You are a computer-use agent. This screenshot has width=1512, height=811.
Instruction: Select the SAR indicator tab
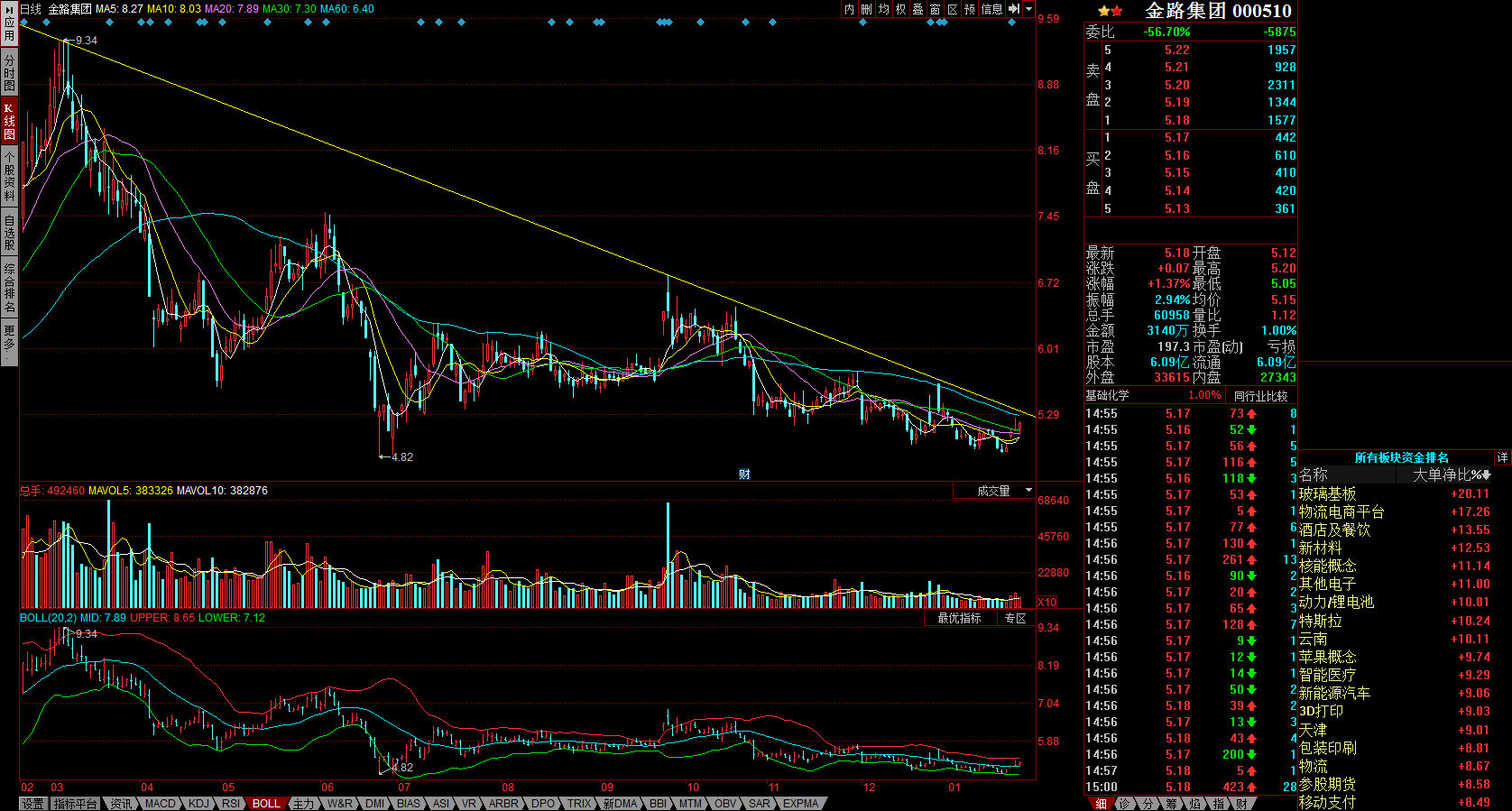point(760,804)
